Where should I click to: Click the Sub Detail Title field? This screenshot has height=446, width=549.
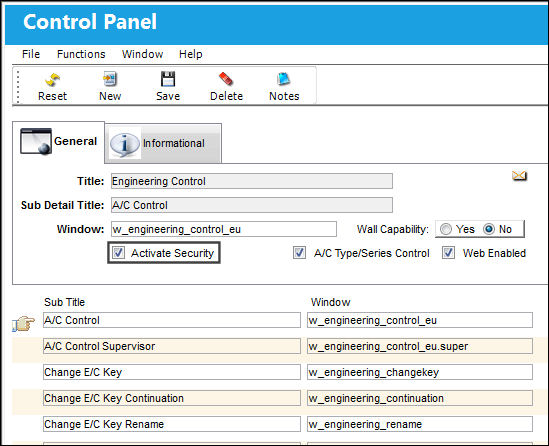(252, 205)
